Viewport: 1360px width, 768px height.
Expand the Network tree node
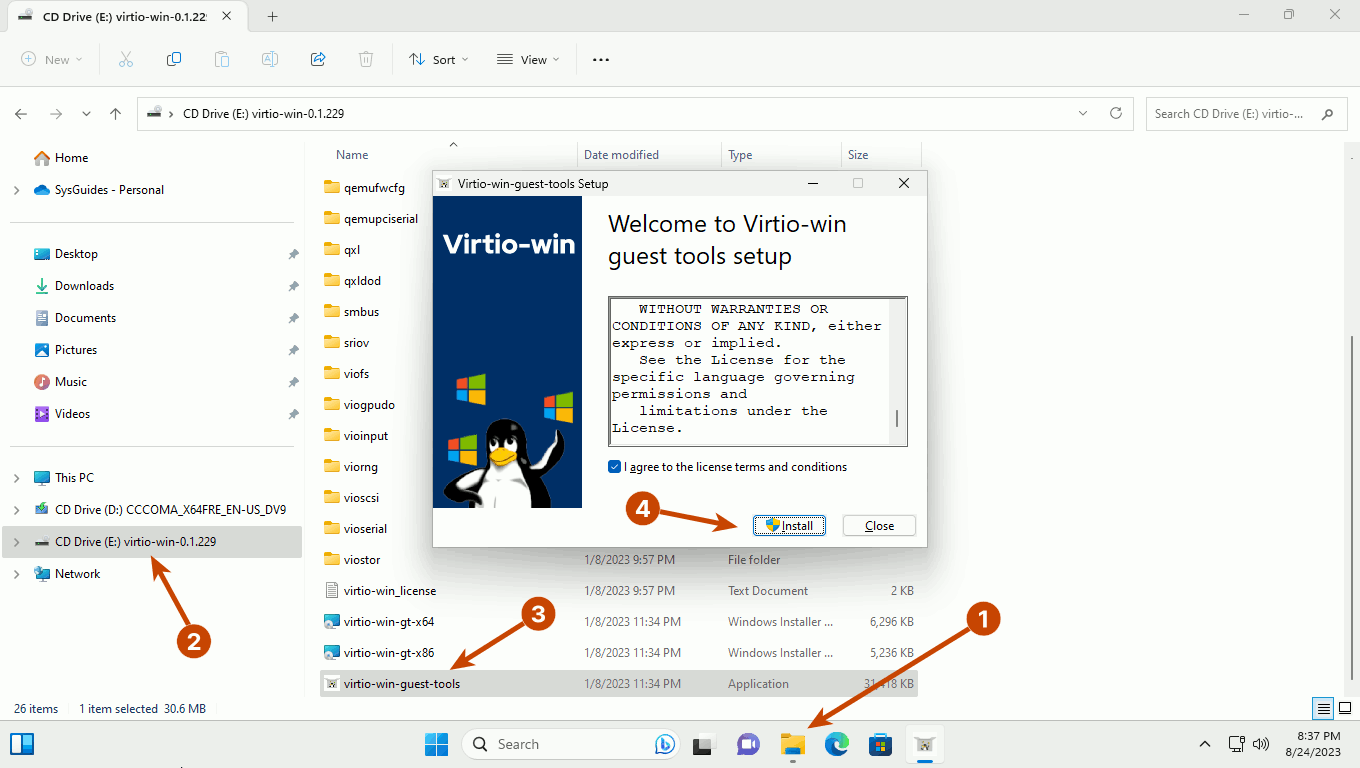[x=16, y=574]
